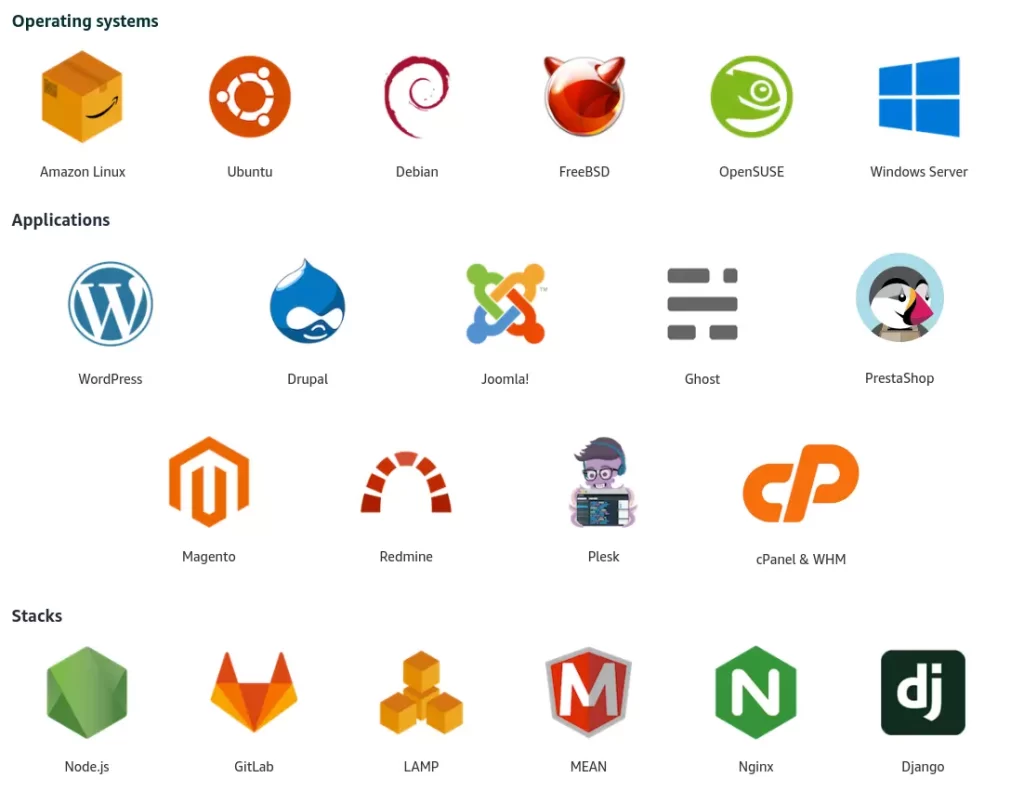The height and width of the screenshot is (791, 1024).
Task: Click the Node.js text label
Action: (87, 767)
